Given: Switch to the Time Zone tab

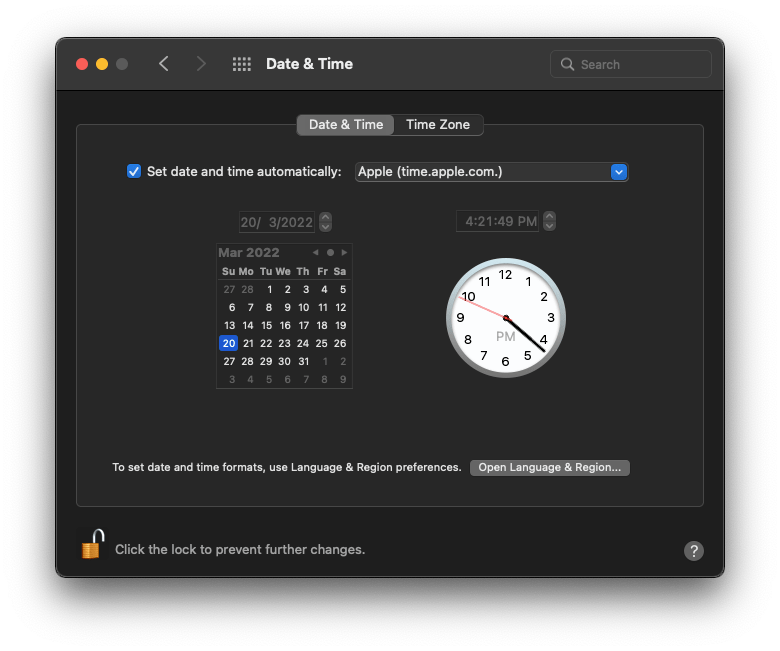Looking at the screenshot, I should (438, 125).
